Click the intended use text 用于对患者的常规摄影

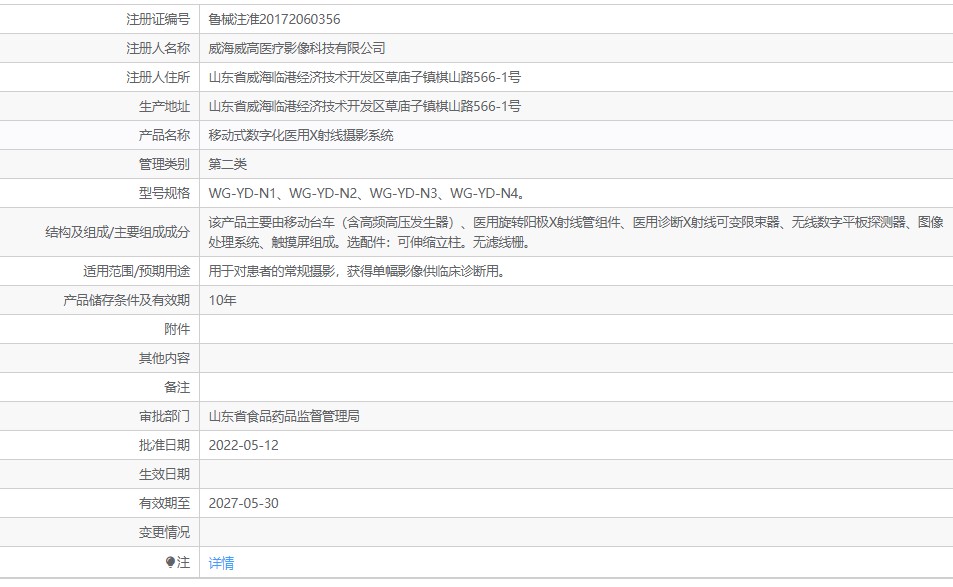[357, 271]
